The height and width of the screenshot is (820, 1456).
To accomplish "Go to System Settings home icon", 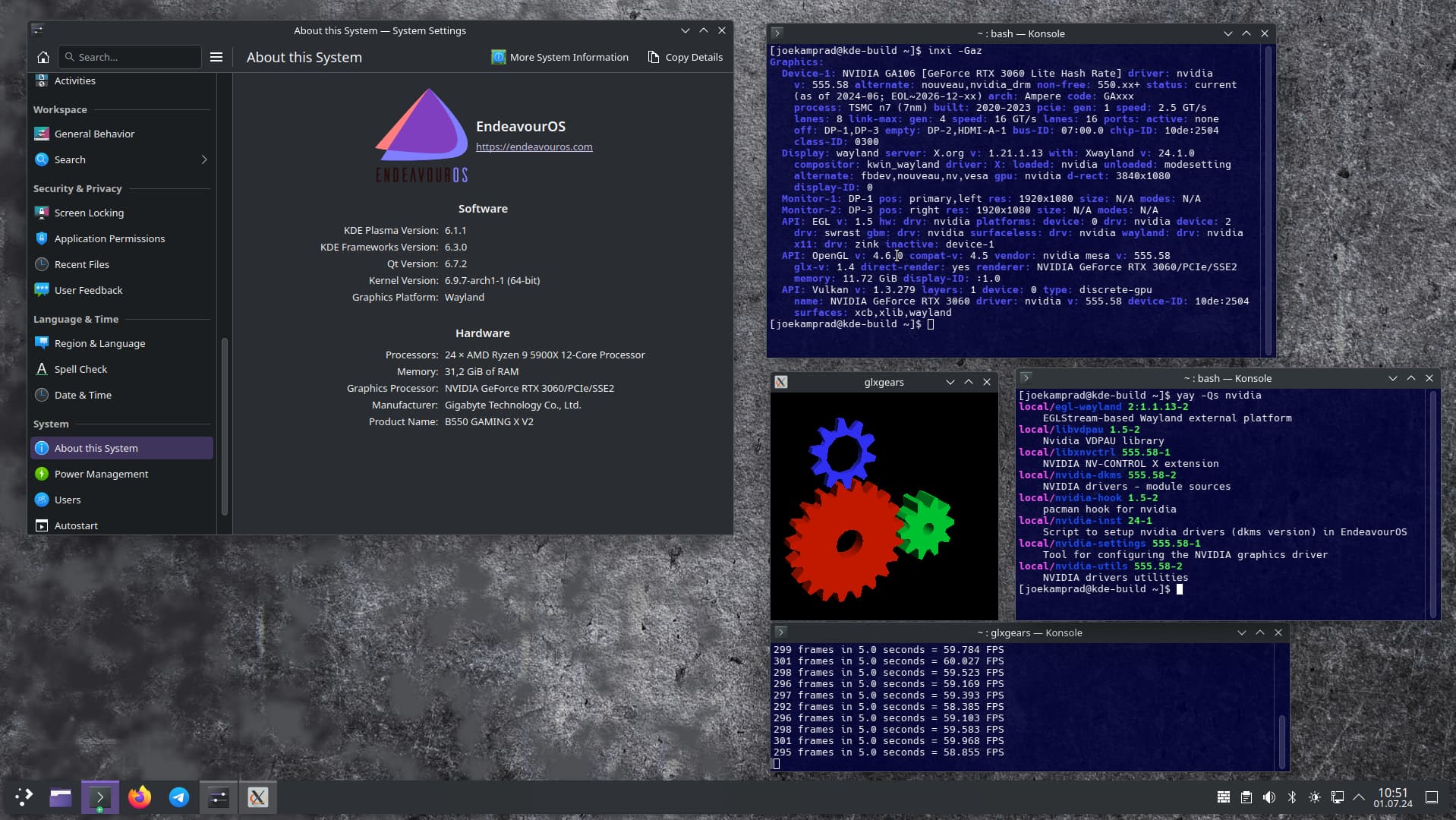I will (43, 57).
